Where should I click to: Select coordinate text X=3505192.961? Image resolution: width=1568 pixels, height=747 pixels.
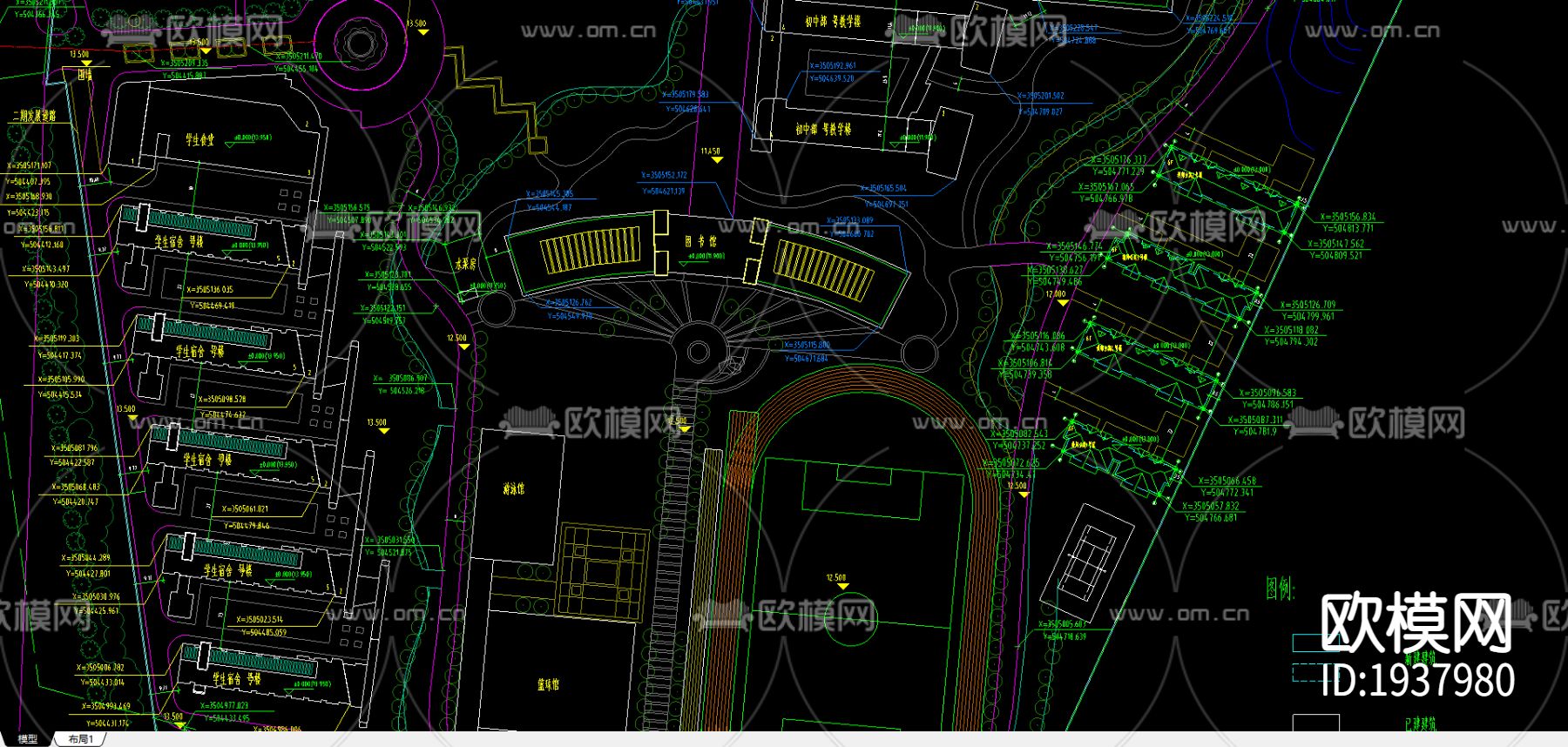[834, 65]
